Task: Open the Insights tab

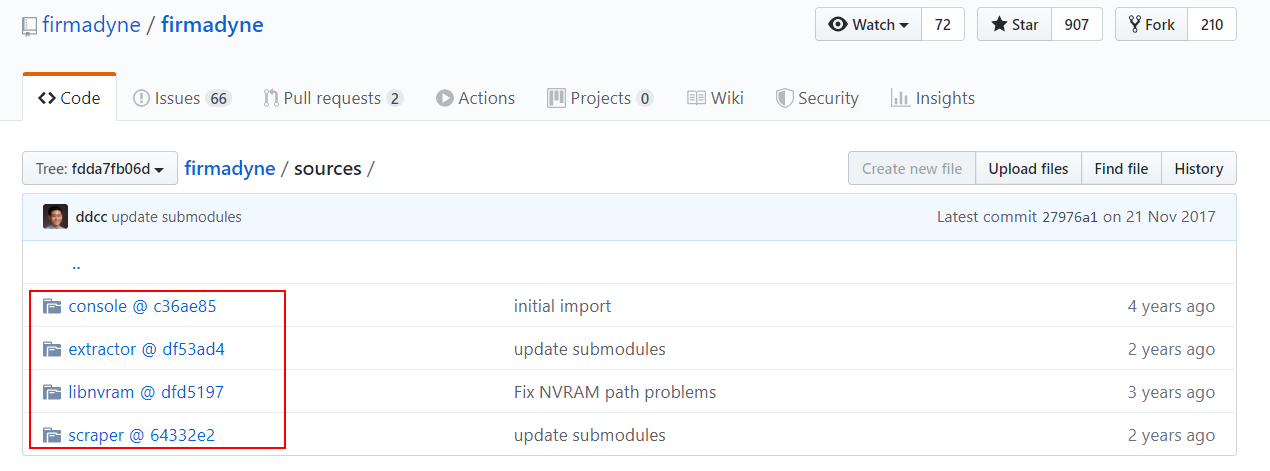Action: tap(932, 98)
